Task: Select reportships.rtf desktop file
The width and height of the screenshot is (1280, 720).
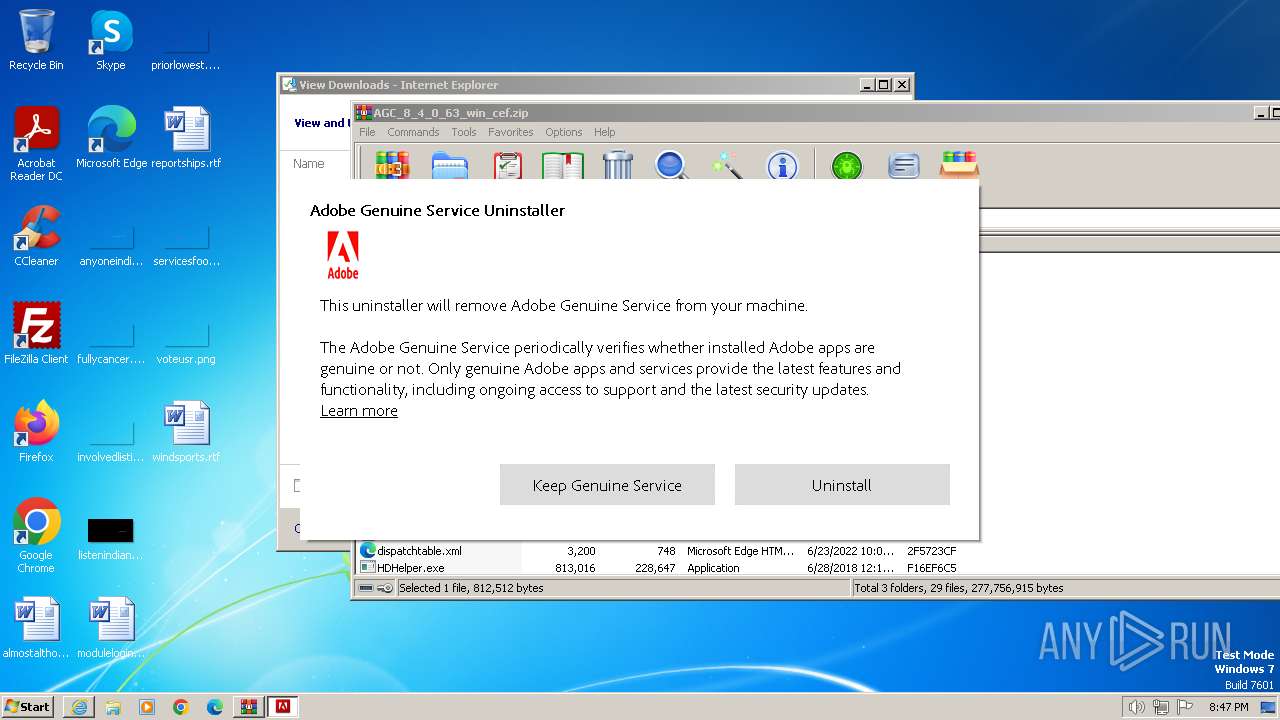Action: (x=186, y=137)
